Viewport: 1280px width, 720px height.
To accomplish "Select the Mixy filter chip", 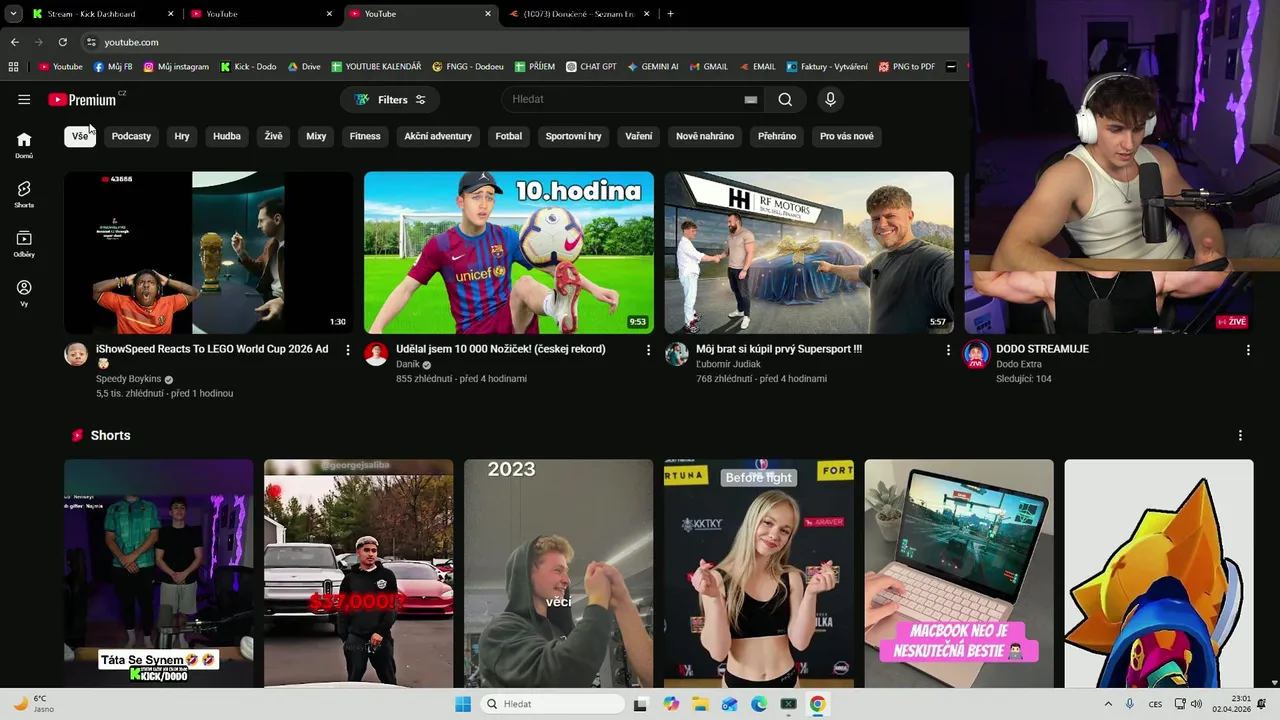I will pyautogui.click(x=316, y=136).
